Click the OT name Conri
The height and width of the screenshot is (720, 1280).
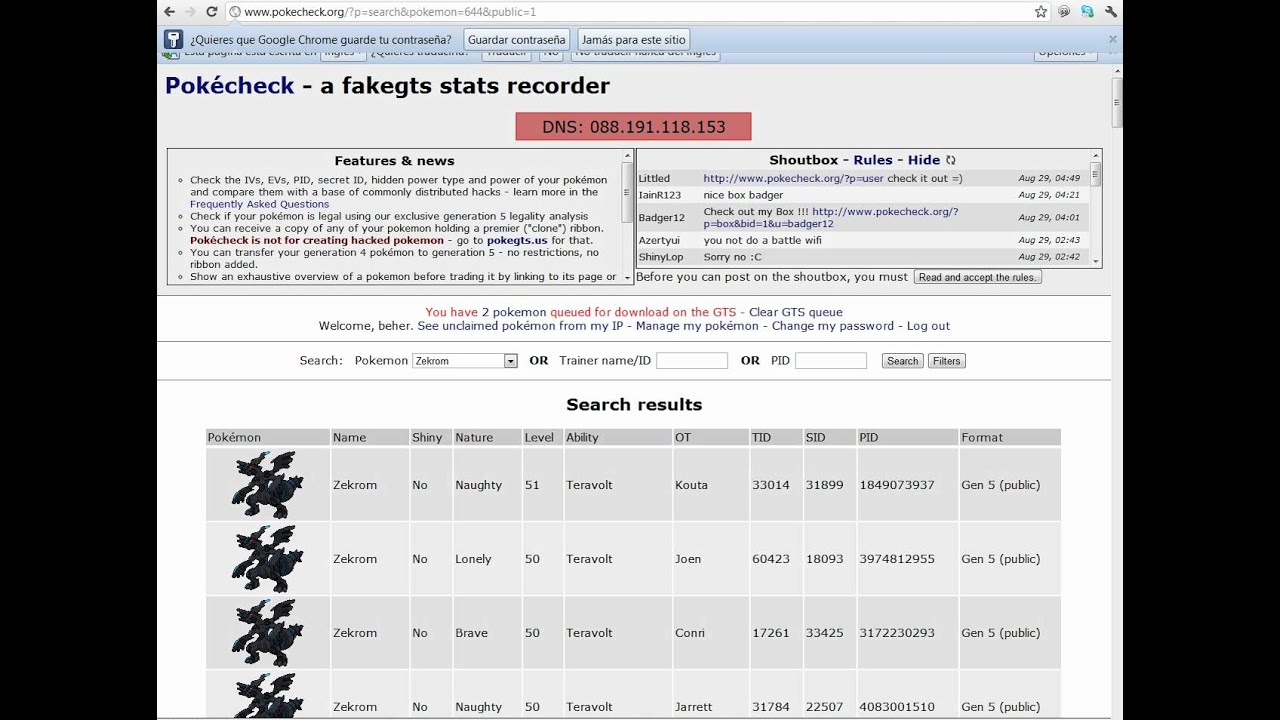690,633
